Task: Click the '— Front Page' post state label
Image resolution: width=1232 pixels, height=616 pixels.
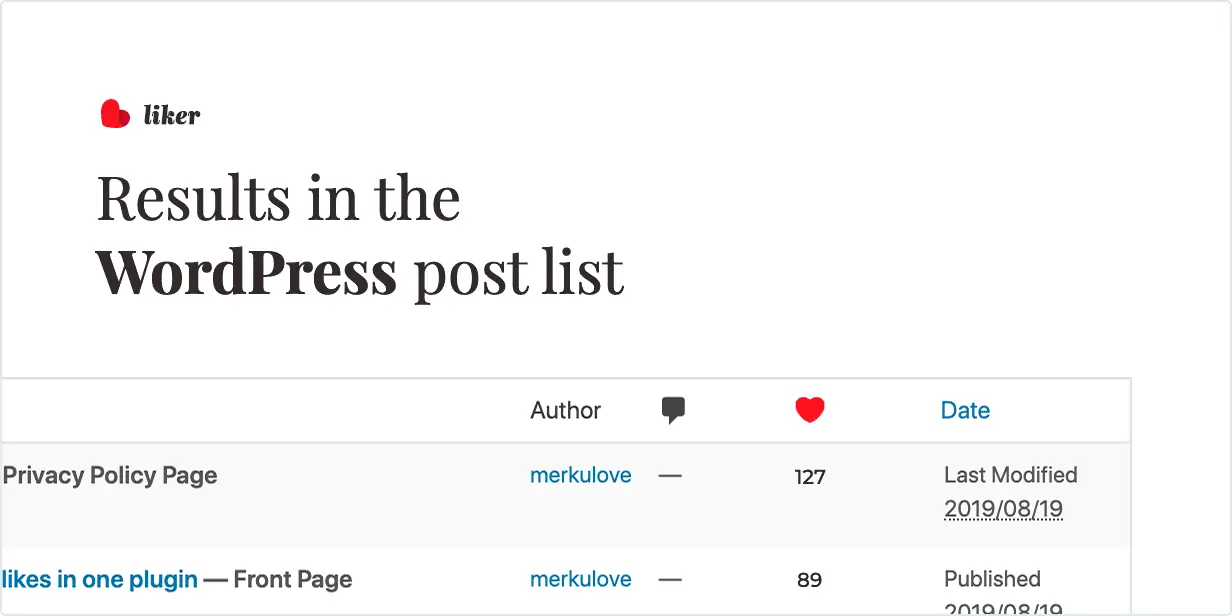Action: (278, 579)
